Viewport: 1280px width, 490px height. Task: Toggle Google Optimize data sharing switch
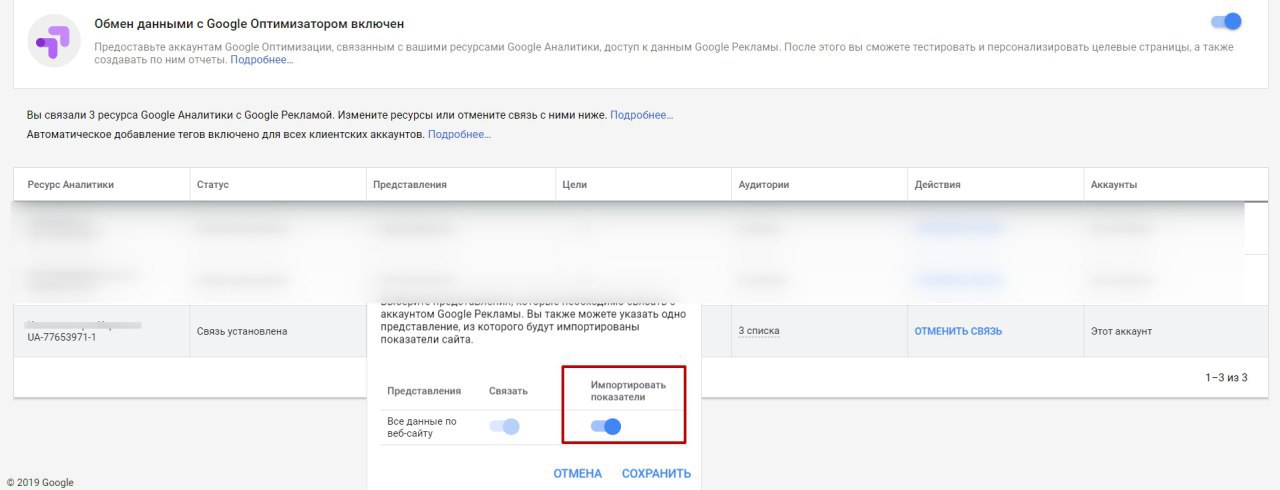pos(1225,21)
